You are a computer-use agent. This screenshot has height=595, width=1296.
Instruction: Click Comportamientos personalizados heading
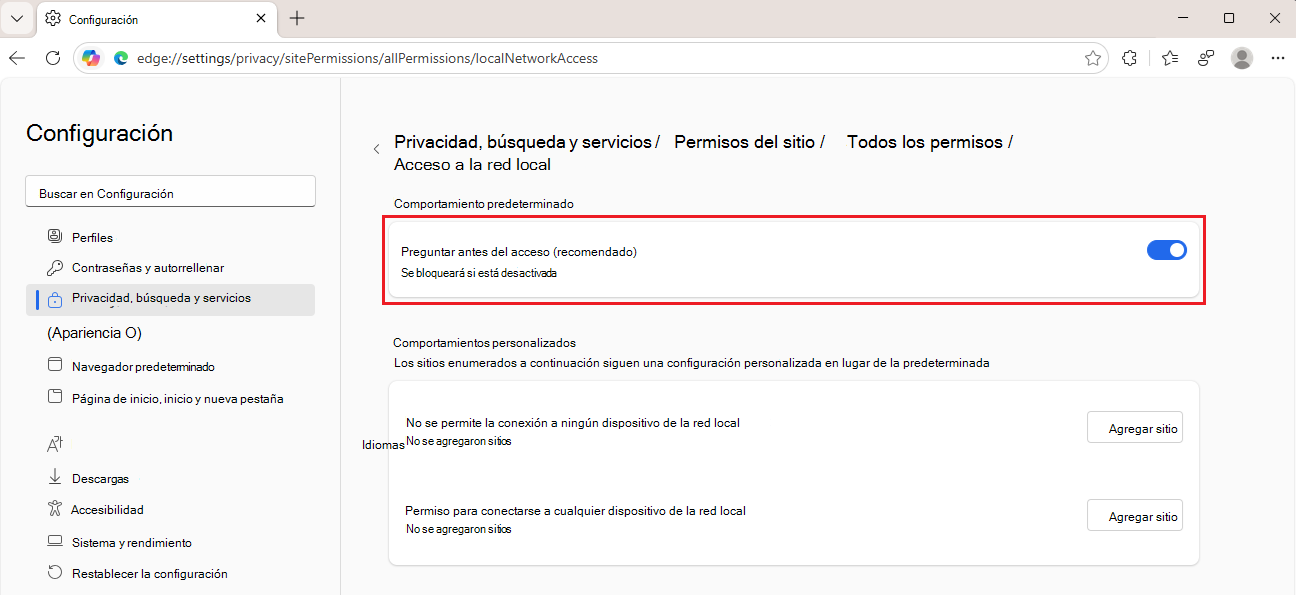pos(485,342)
